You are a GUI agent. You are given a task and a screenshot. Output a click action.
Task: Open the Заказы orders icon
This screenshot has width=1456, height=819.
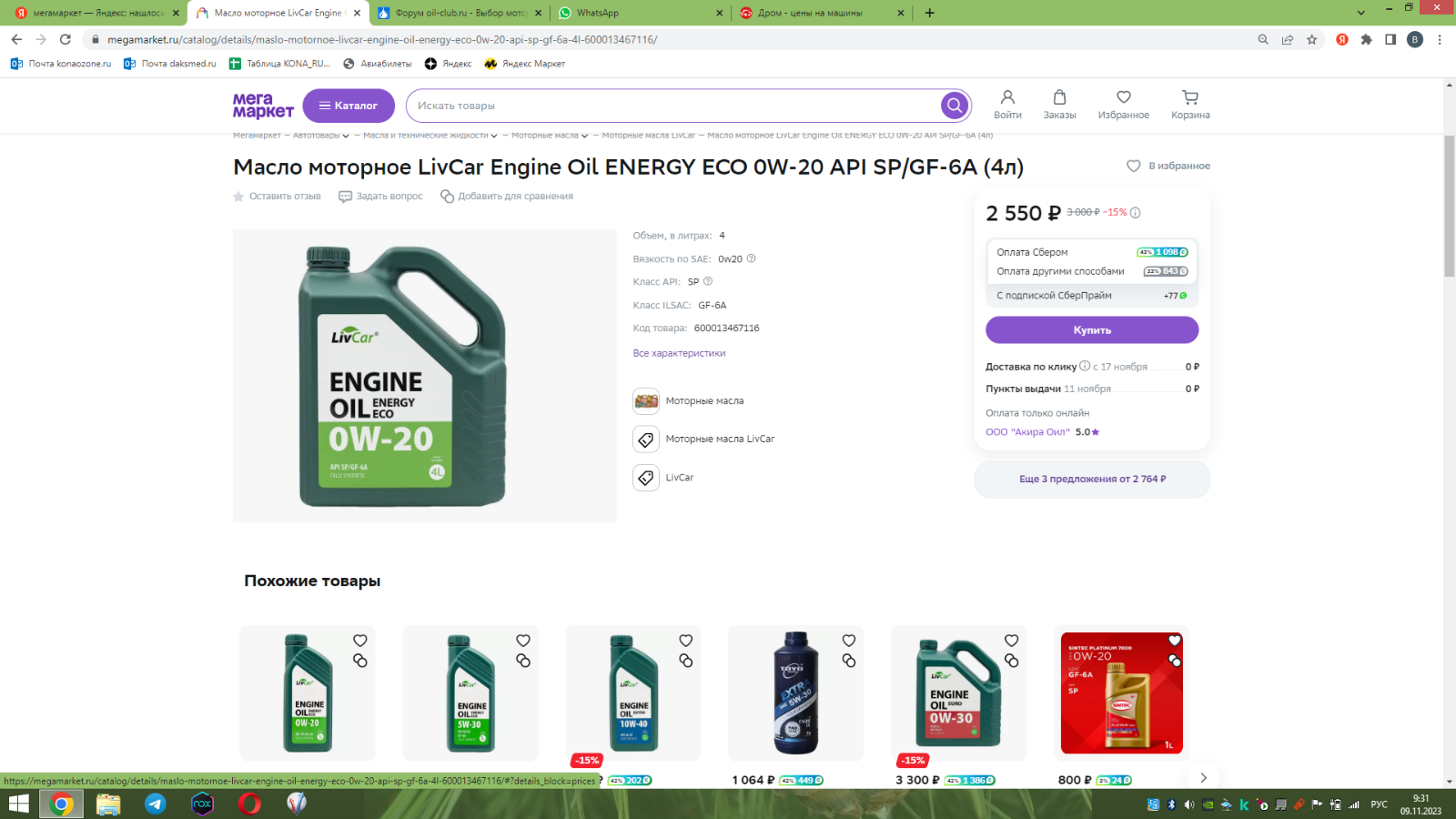[1059, 105]
